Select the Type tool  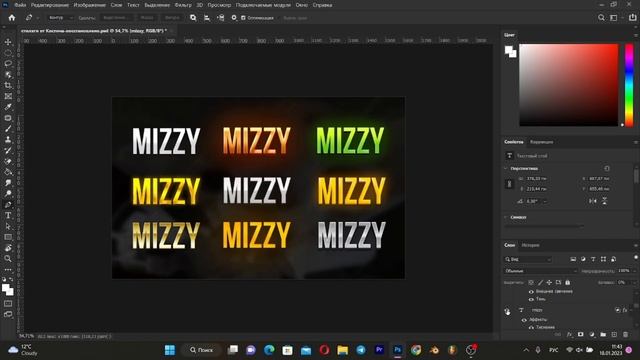pyautogui.click(x=8, y=216)
